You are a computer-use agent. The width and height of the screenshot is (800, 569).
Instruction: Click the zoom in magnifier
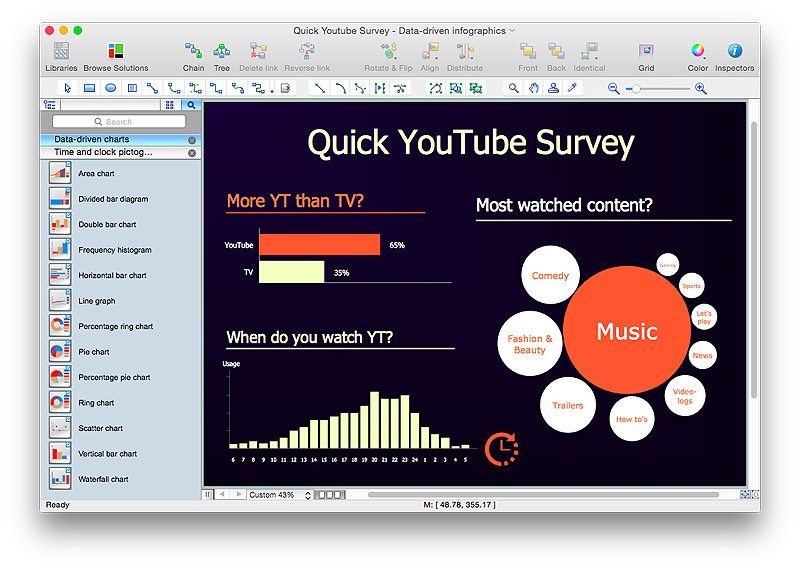[x=701, y=89]
